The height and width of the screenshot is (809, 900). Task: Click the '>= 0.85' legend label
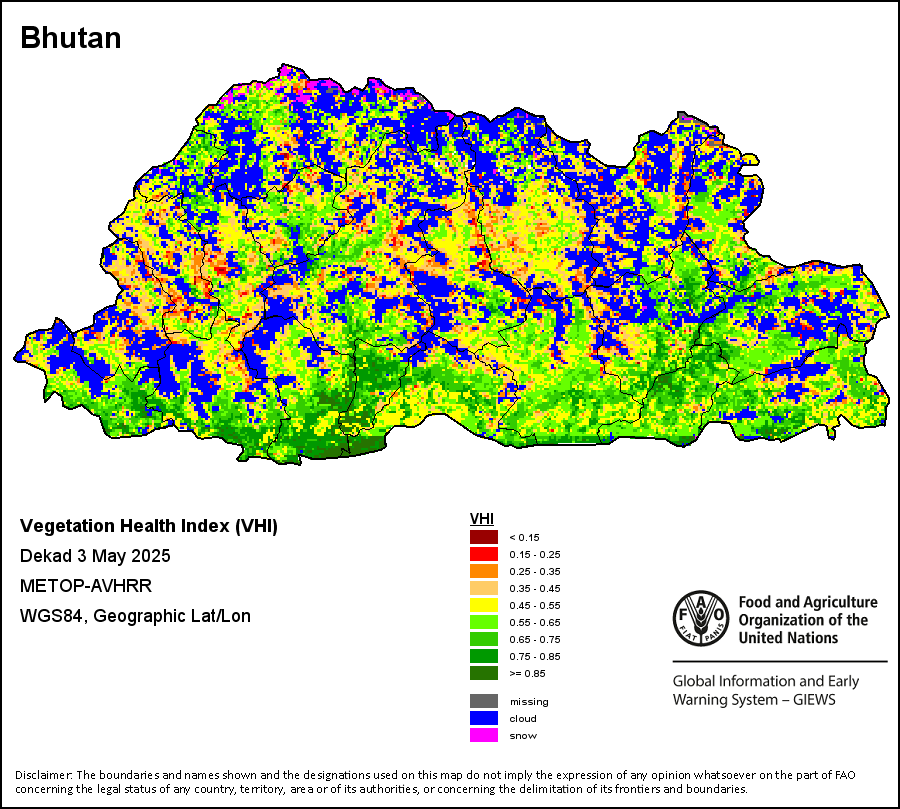(x=527, y=673)
